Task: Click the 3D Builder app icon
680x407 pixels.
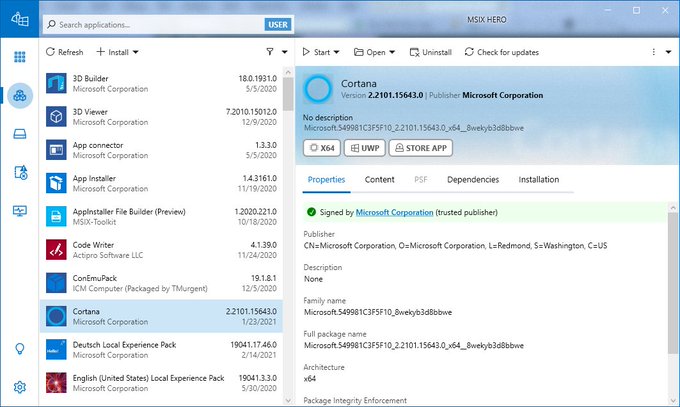Action: pyautogui.click(x=56, y=83)
